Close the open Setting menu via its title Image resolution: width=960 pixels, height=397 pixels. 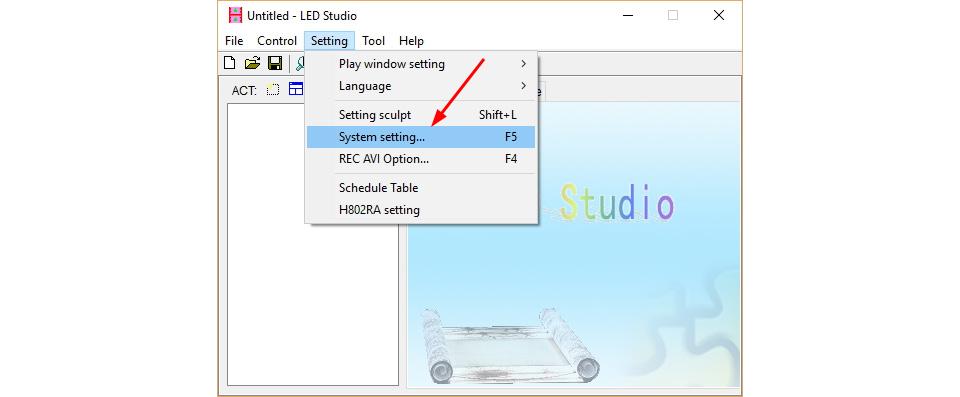click(x=329, y=41)
